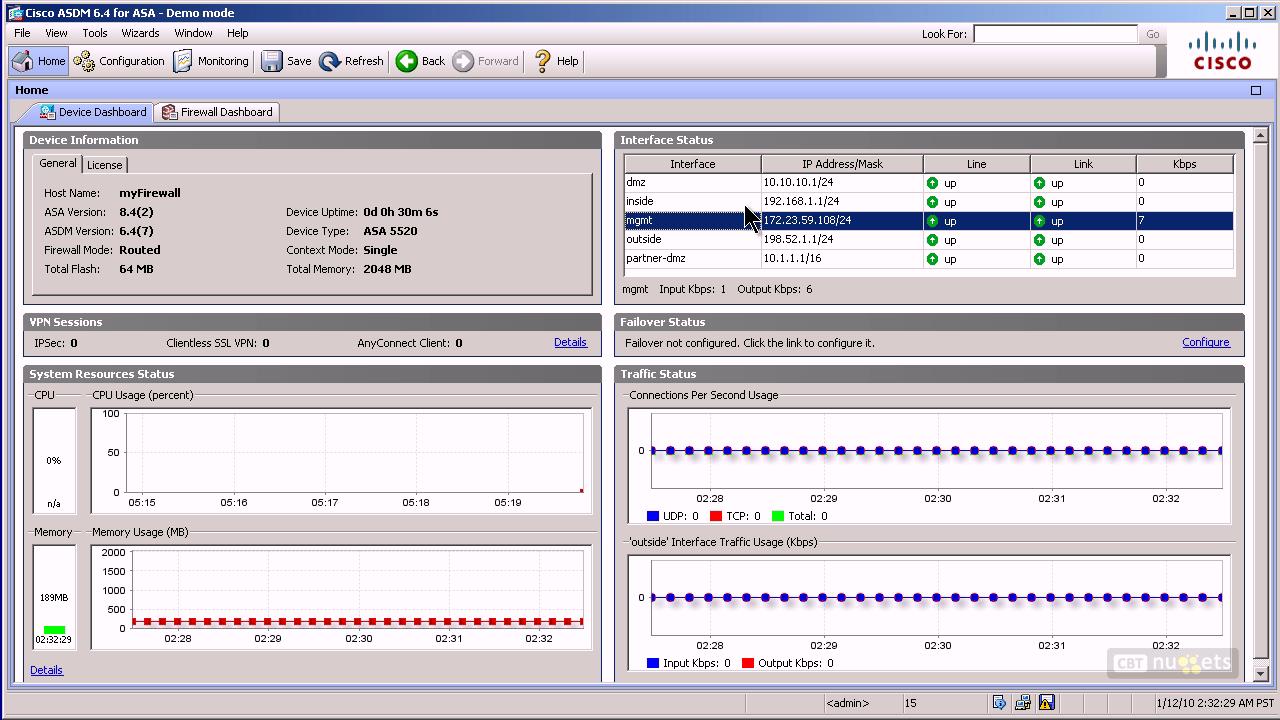Go Back using the green arrow

[x=420, y=61]
